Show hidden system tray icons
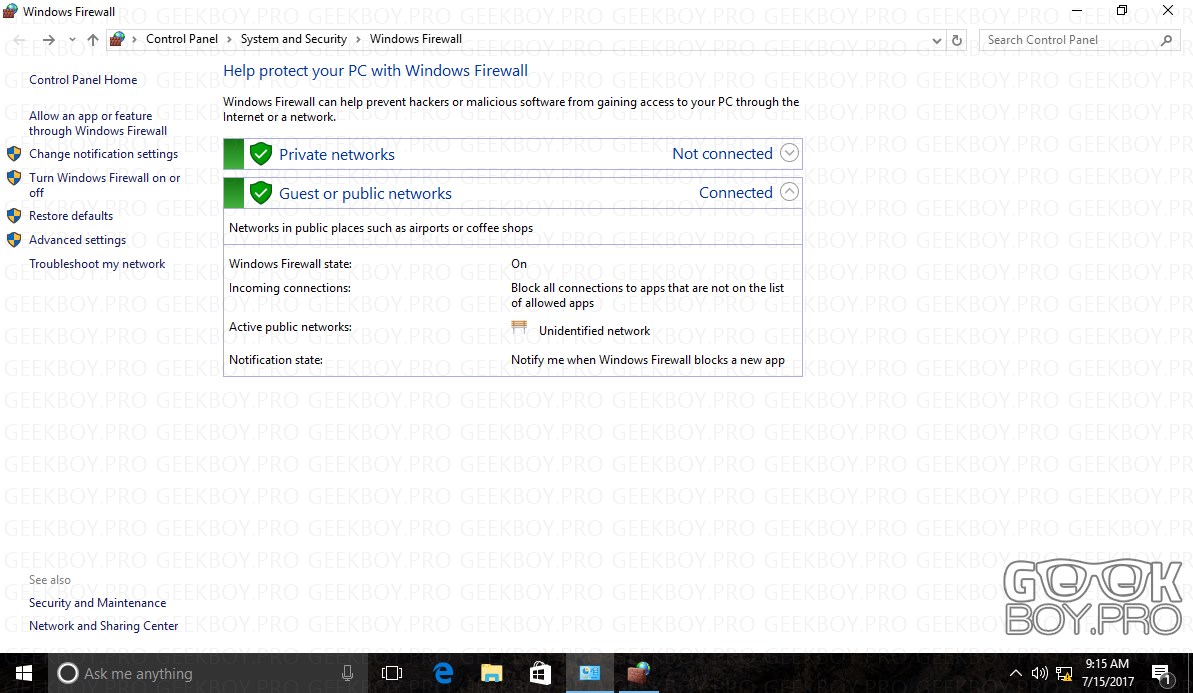Viewport: 1193px width, 693px height. click(1016, 673)
